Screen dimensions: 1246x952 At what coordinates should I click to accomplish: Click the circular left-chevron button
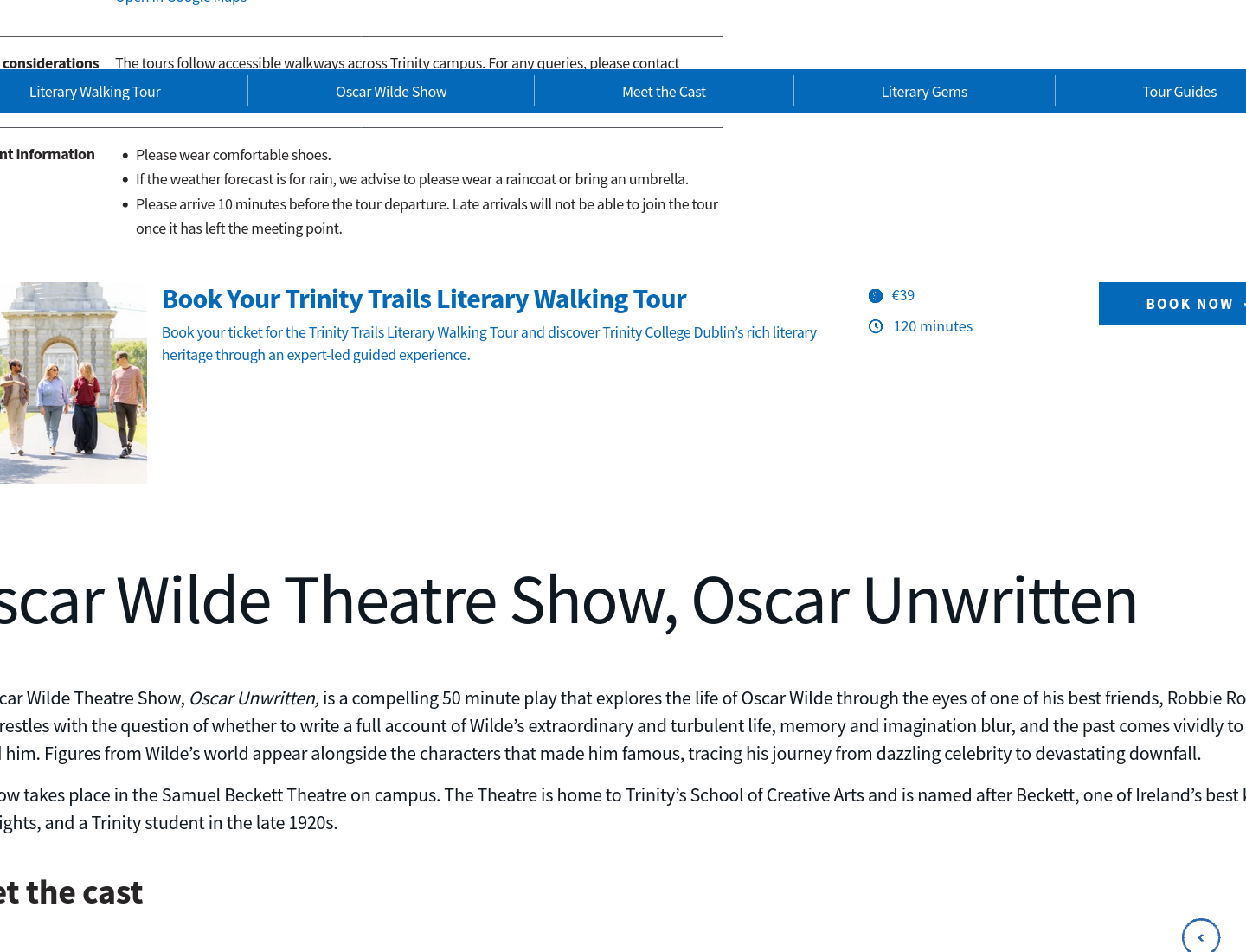[x=1201, y=936]
